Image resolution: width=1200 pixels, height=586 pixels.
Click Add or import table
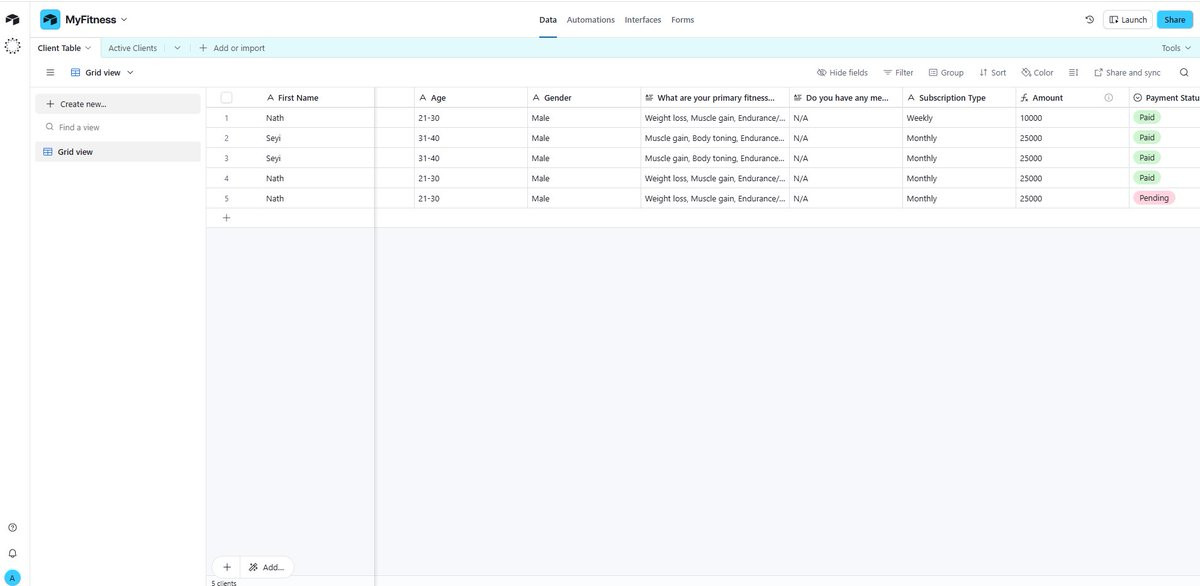pos(232,48)
